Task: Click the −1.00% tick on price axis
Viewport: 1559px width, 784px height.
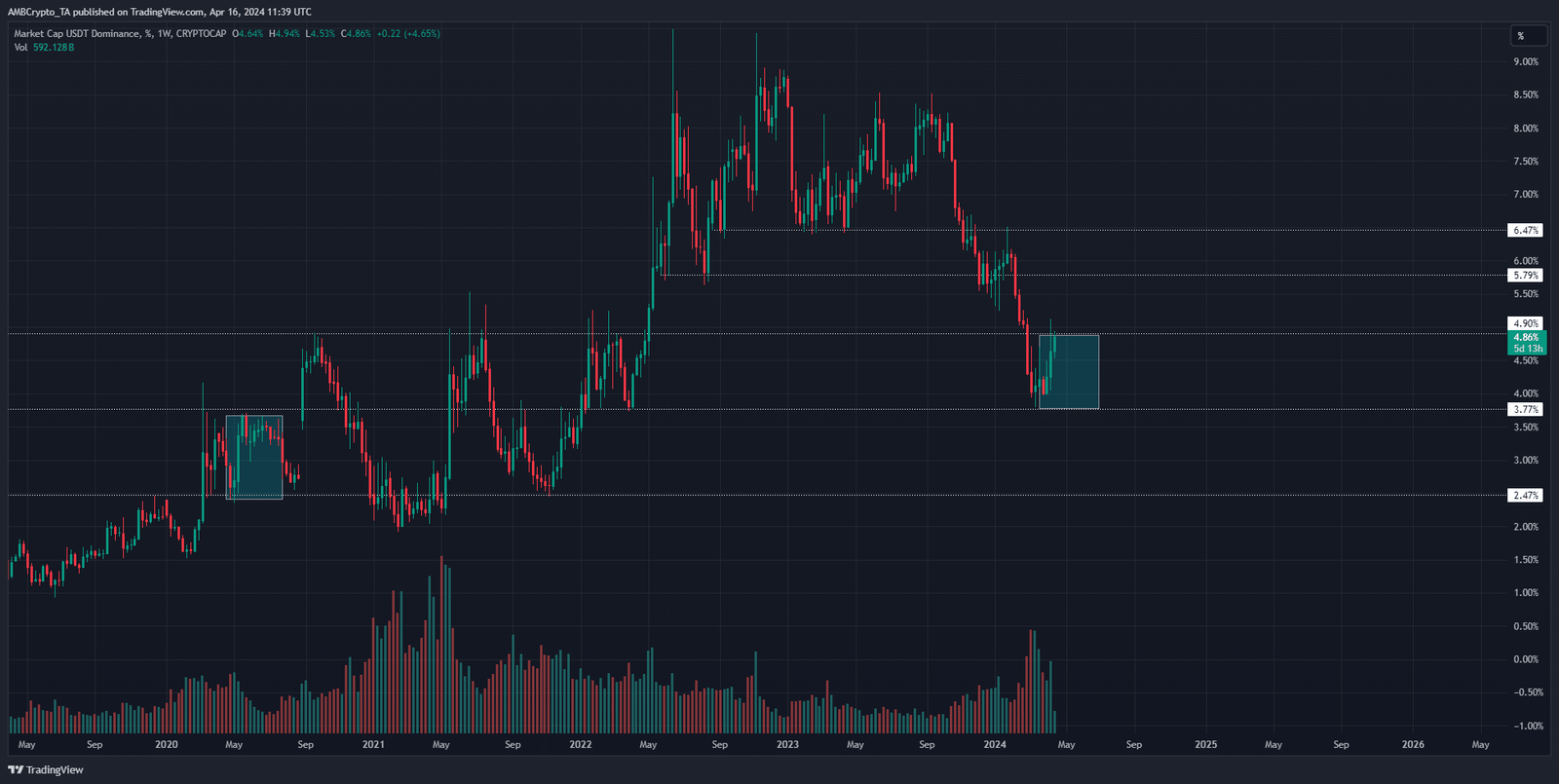Action: (x=1529, y=727)
